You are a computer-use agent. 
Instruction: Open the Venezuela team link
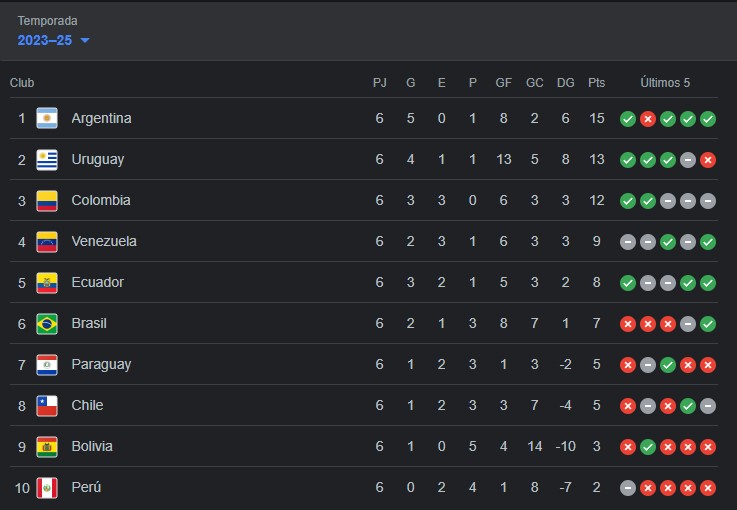click(x=104, y=241)
